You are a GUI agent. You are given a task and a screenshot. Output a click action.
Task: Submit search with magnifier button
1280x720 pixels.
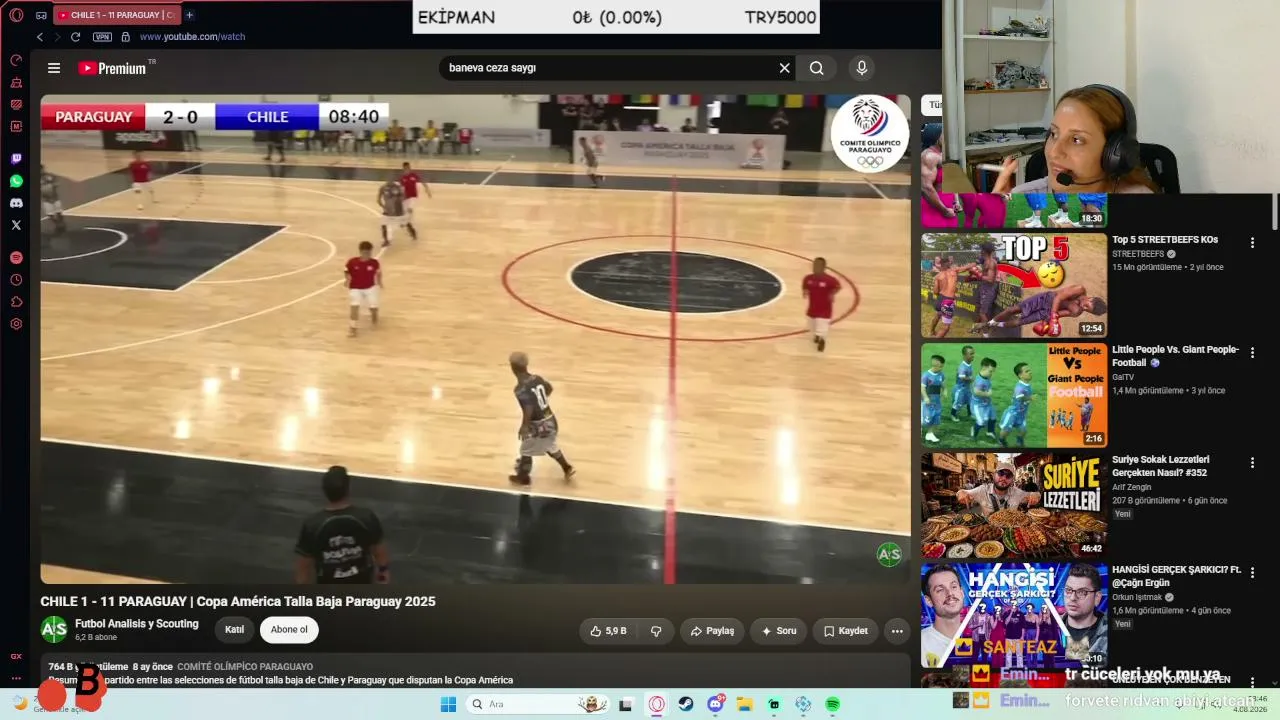pos(817,68)
